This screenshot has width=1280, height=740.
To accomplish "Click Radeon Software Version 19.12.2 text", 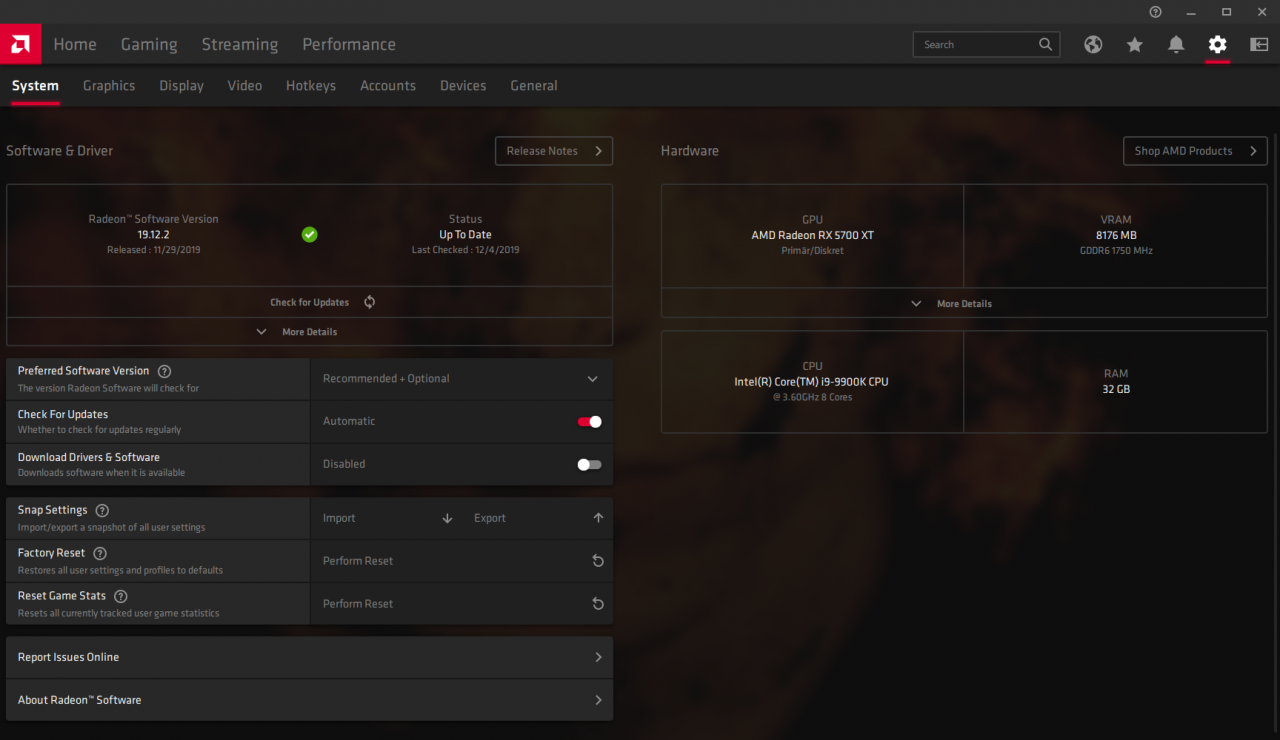I will (153, 234).
